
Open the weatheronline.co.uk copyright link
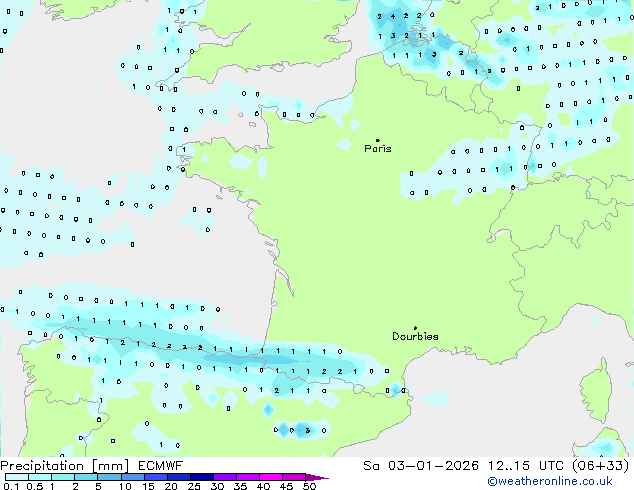(550, 481)
